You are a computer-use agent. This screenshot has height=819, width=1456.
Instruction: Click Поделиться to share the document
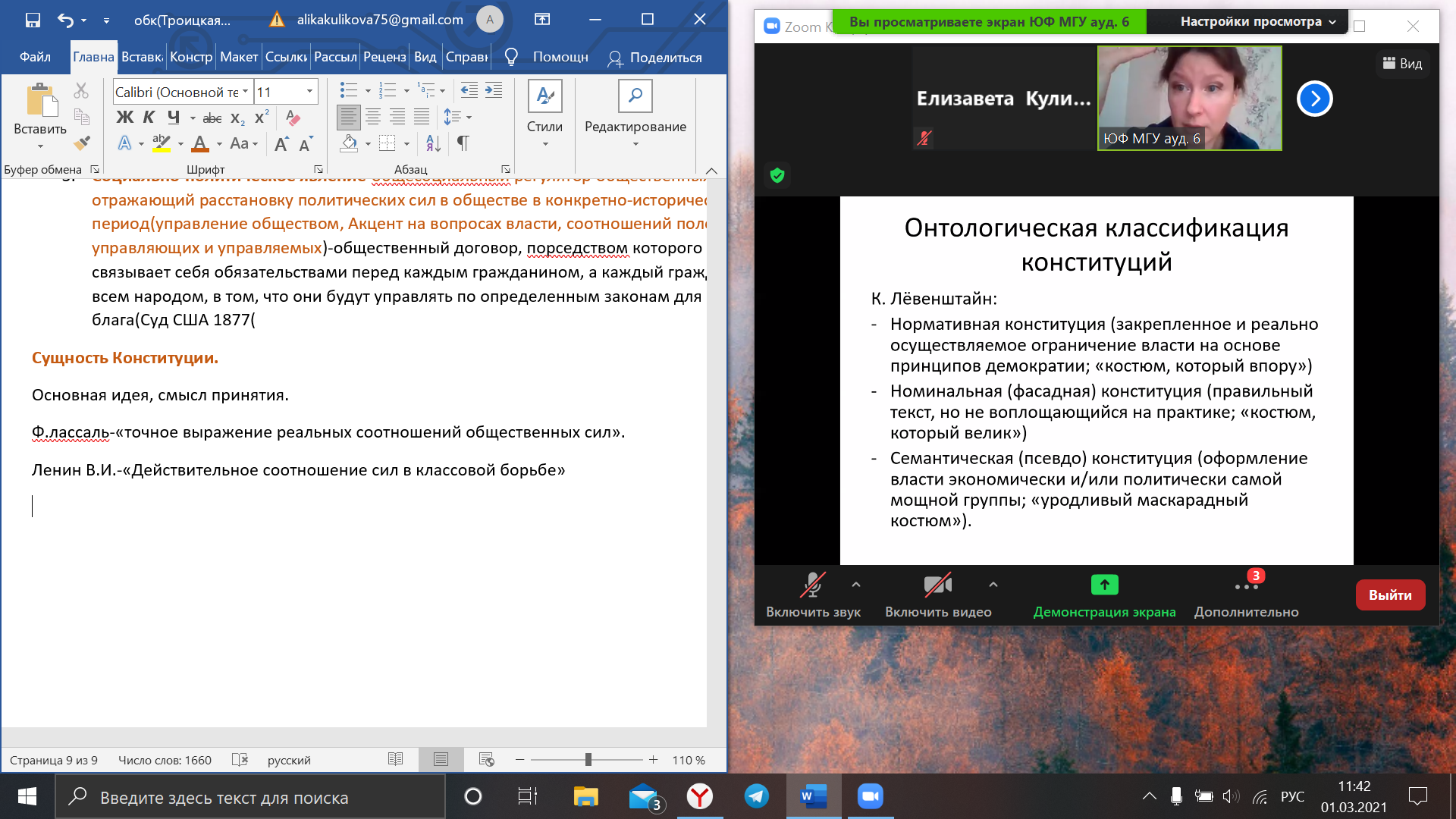(x=655, y=58)
